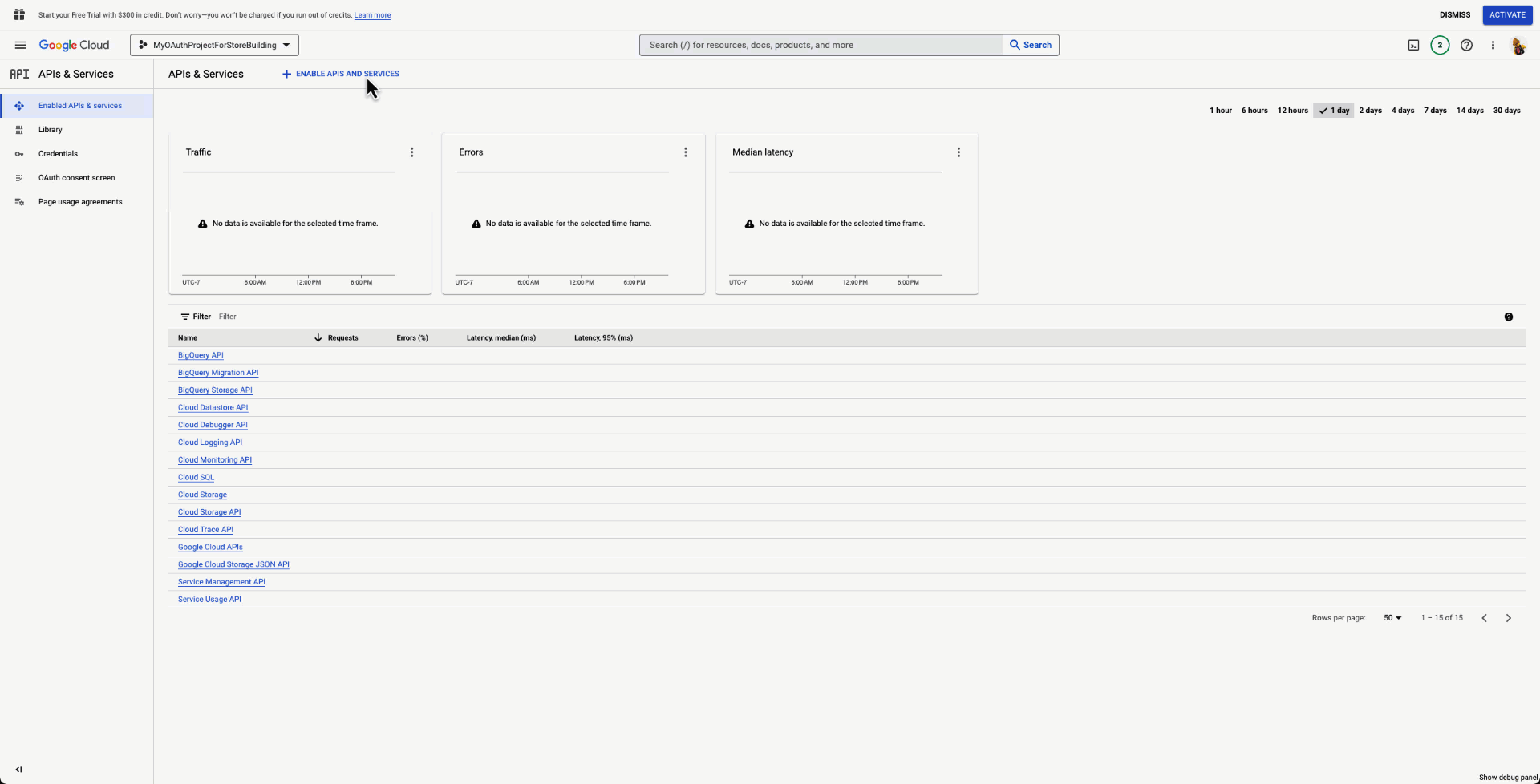Open notifications showing 2 alerts
Image resolution: width=1540 pixels, height=784 pixels.
[x=1440, y=45]
